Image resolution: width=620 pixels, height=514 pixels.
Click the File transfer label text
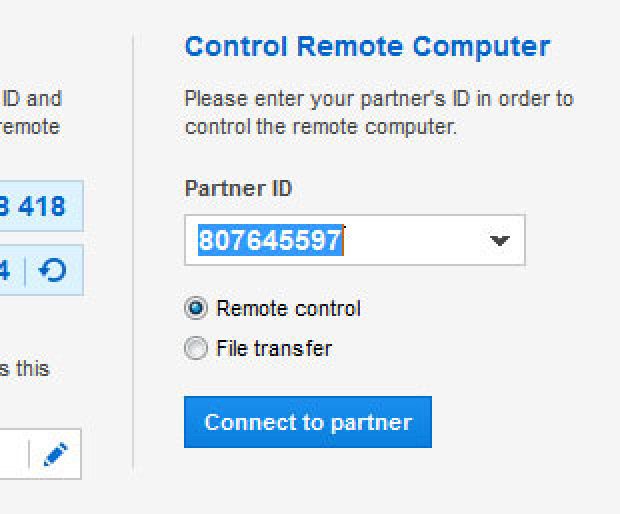click(x=274, y=348)
